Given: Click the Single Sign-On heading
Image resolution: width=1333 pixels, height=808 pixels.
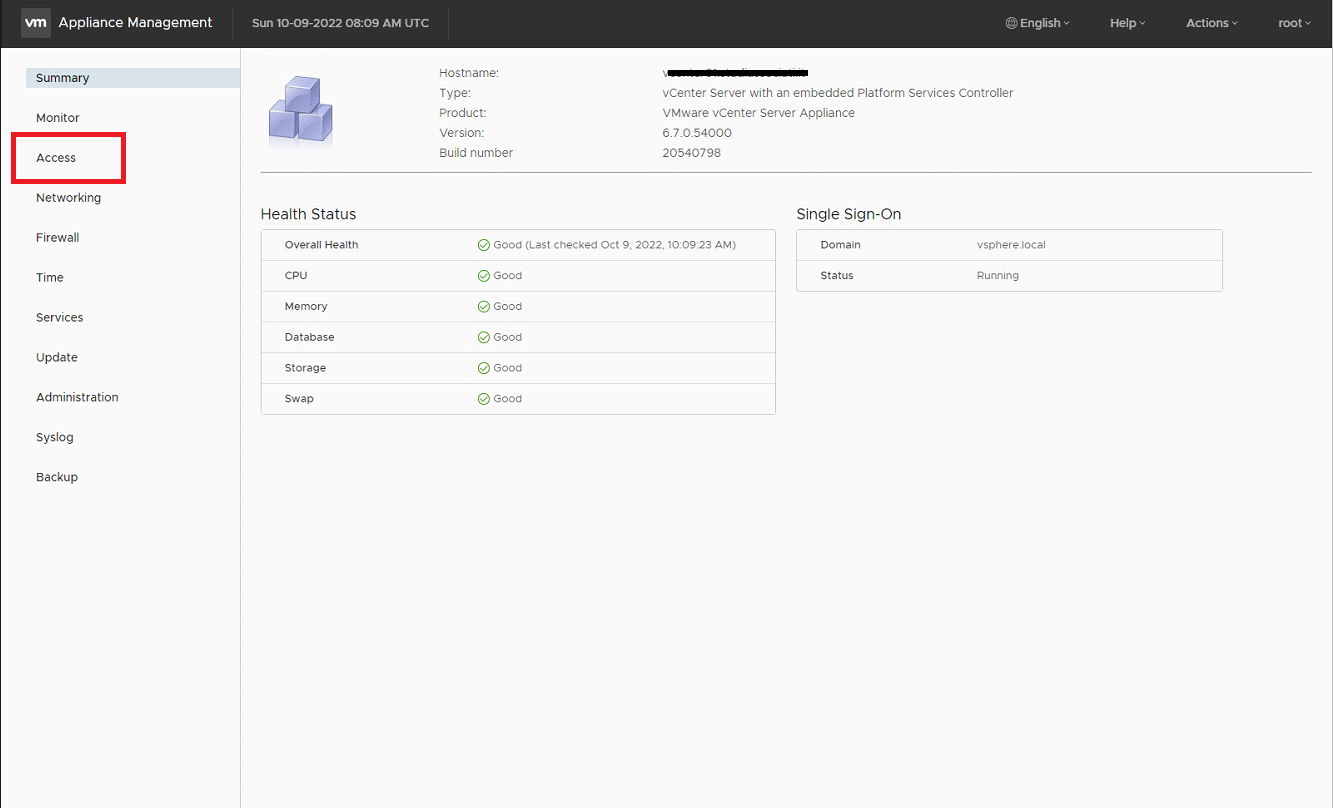Looking at the screenshot, I should coord(849,214).
